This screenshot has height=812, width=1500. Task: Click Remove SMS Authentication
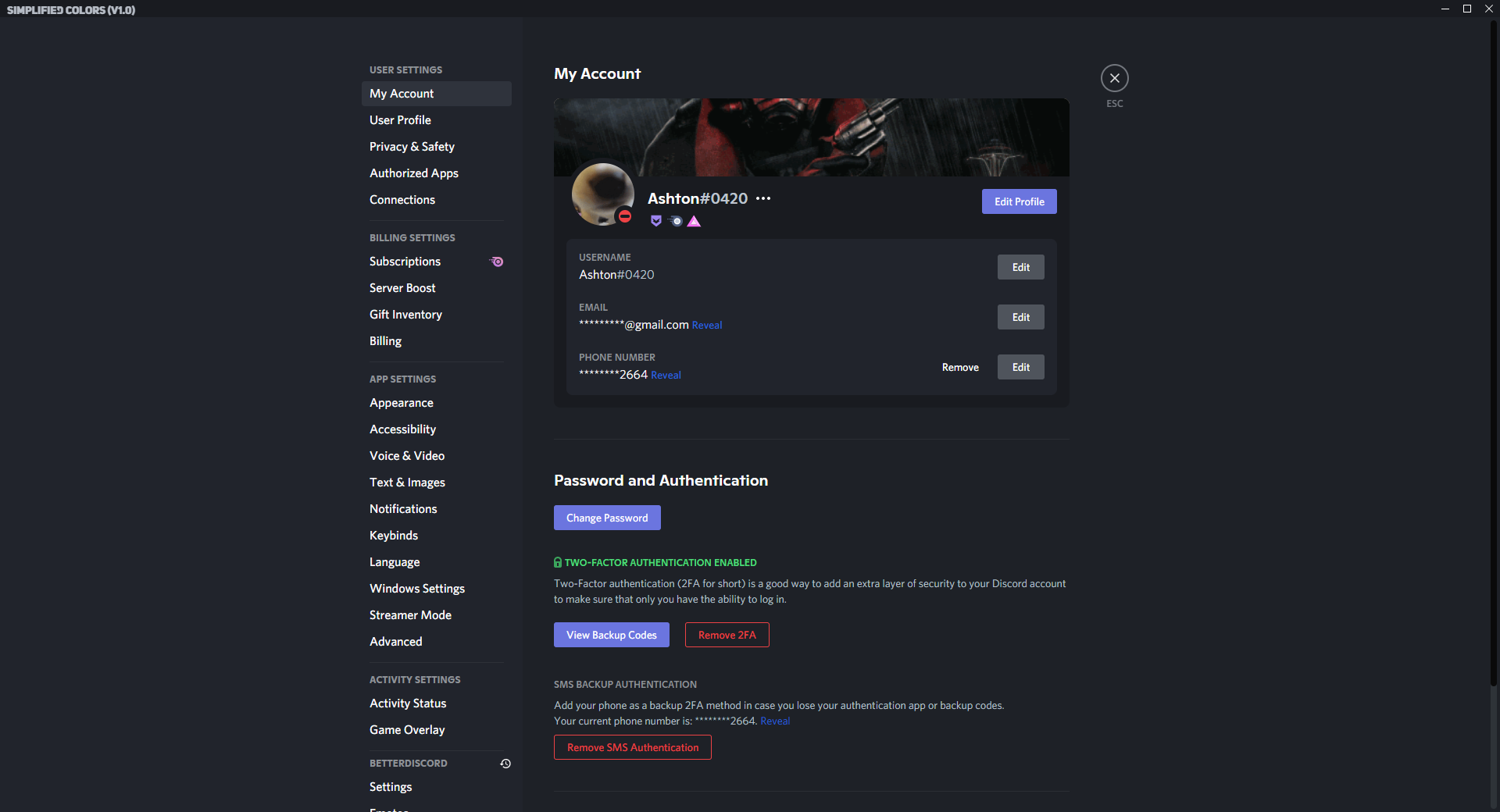tap(632, 747)
